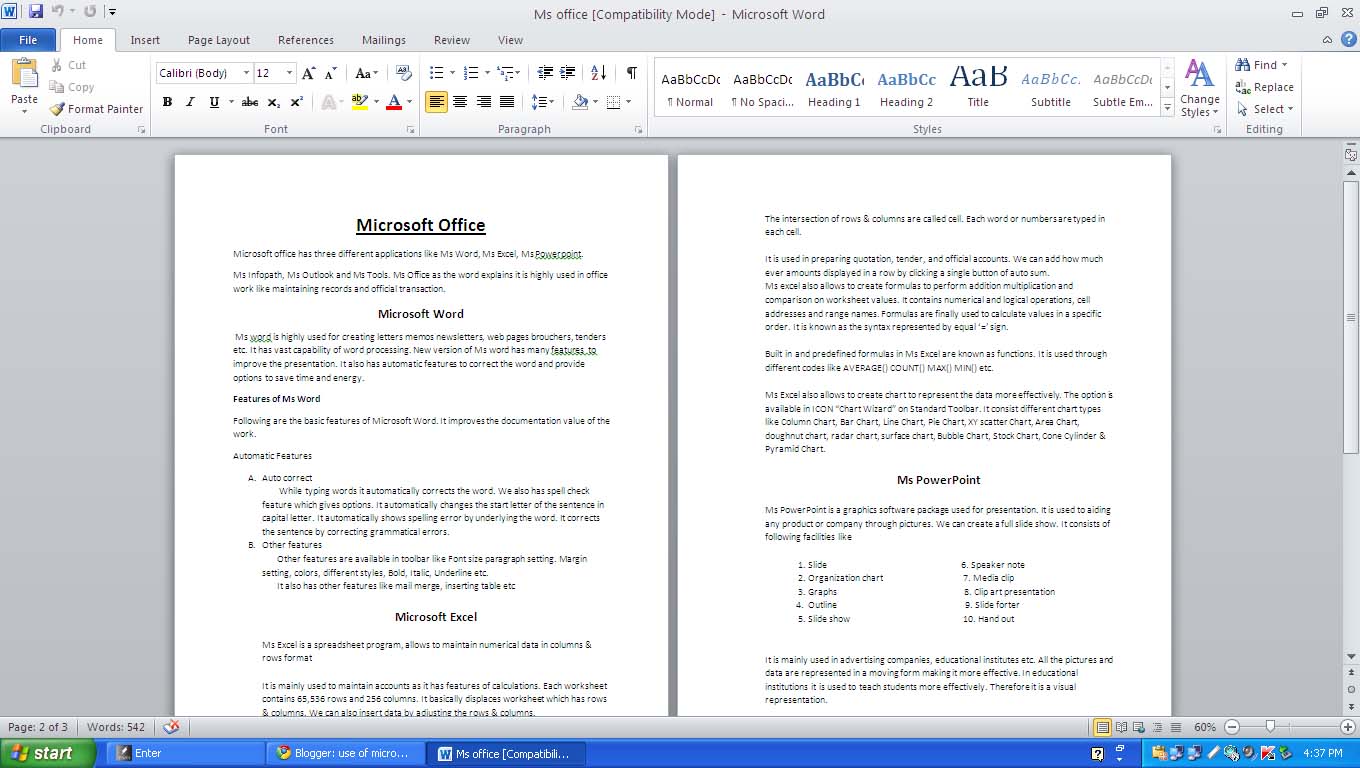The width and height of the screenshot is (1360, 768).
Task: Apply the Title style
Action: (x=978, y=88)
